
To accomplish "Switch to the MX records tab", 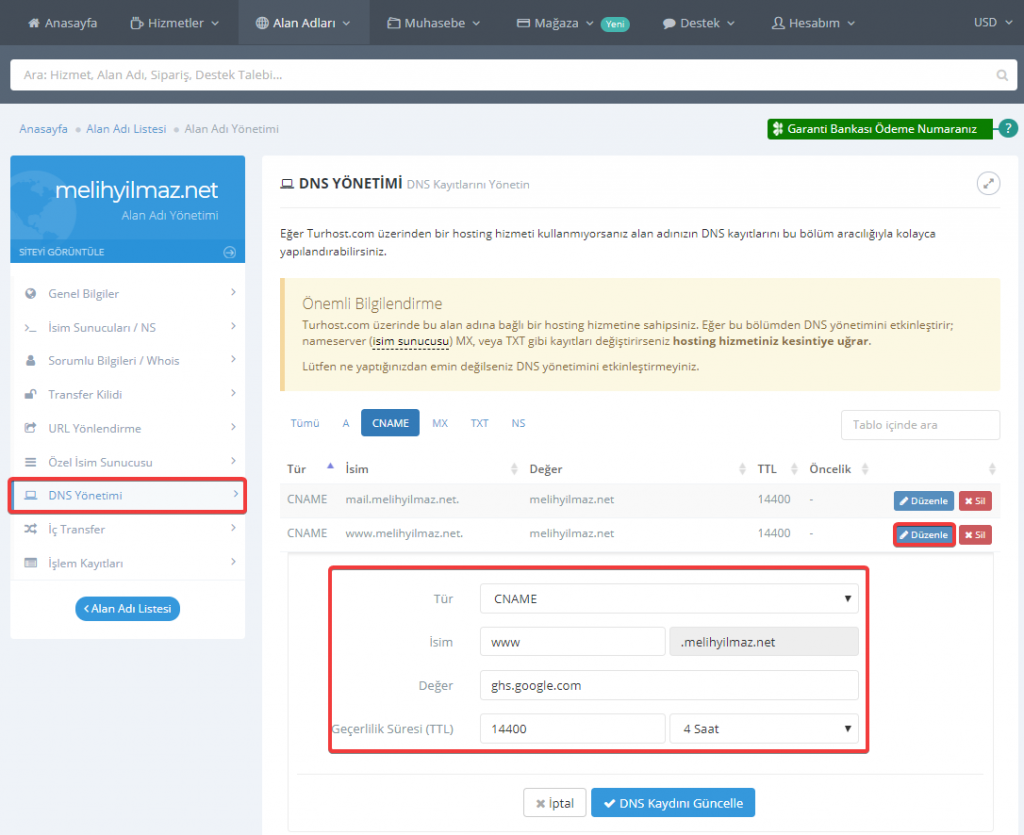I will (440, 423).
